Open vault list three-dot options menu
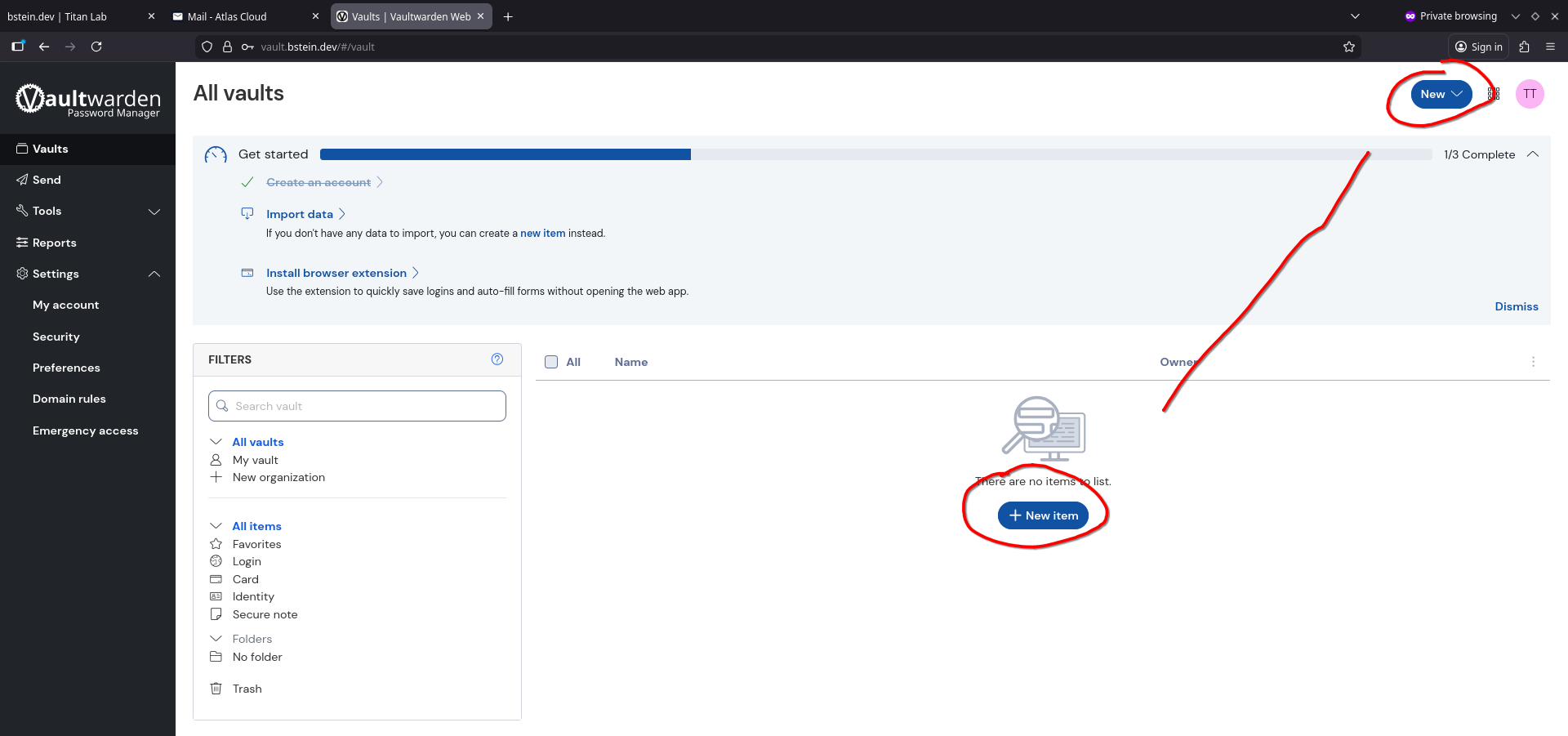Image resolution: width=1568 pixels, height=736 pixels. (1533, 362)
